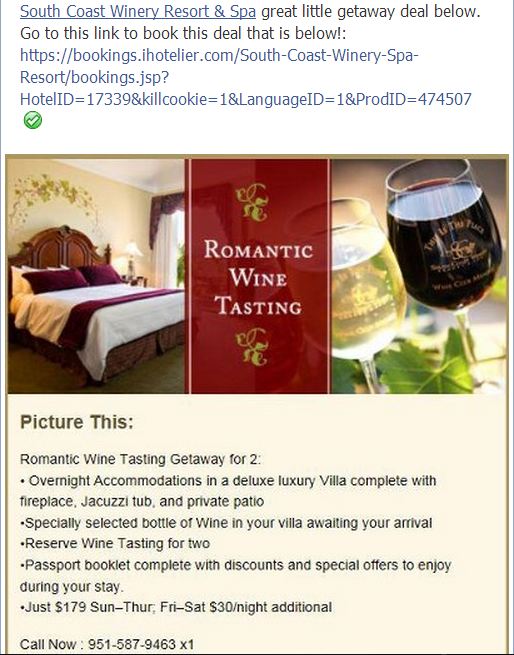Screen dimensions: 514x655
Task: Click the Just $179 Sun–Thur pricing line
Action: click(x=176, y=607)
